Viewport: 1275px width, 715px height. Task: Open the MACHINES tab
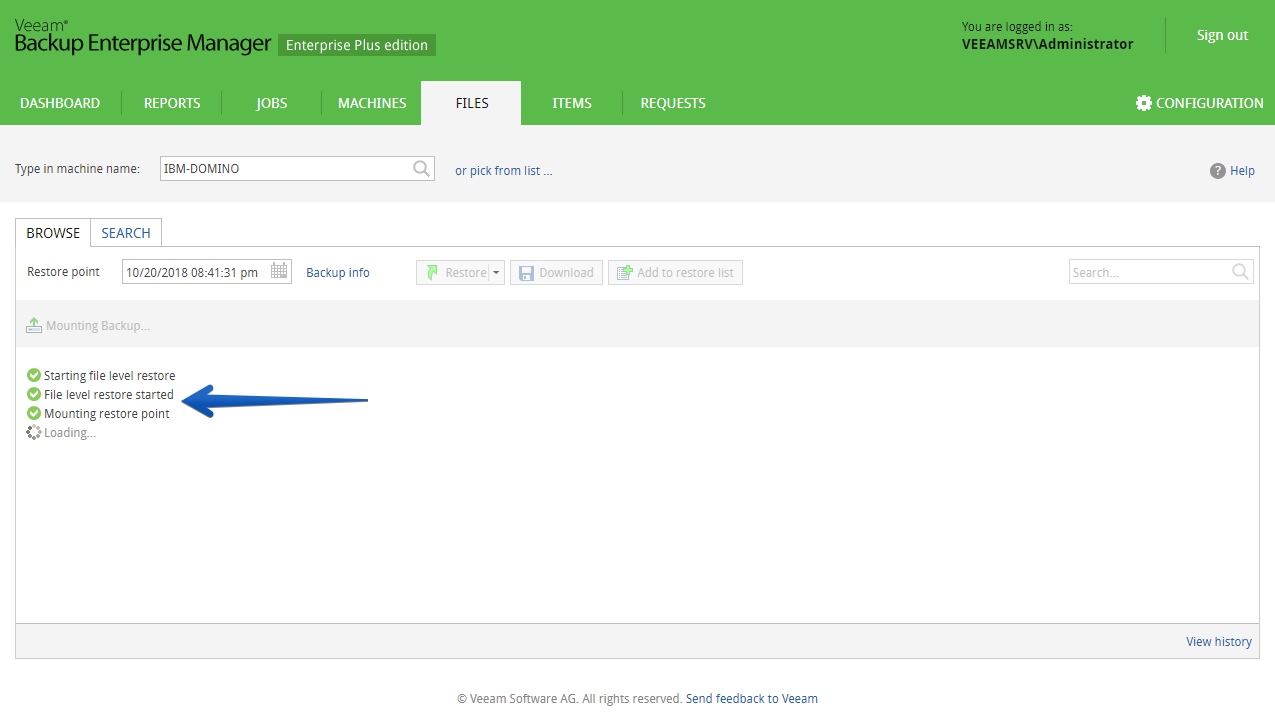[372, 103]
